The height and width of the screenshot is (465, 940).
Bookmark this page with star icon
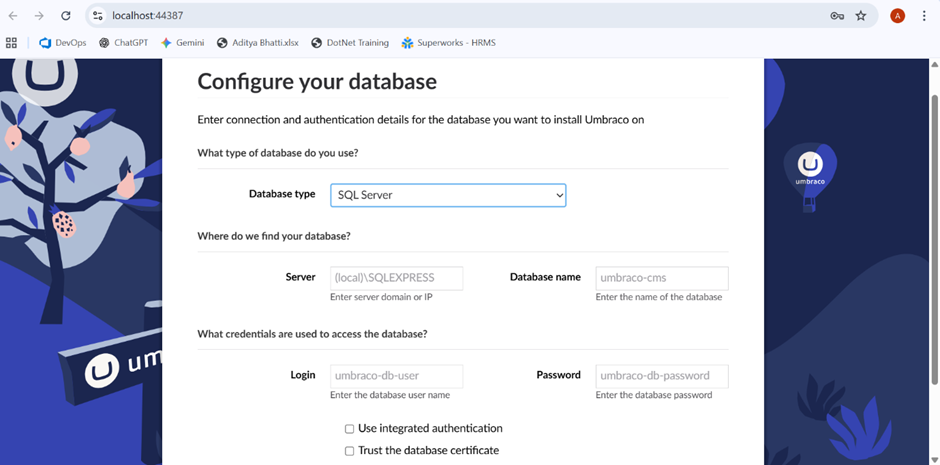tap(861, 16)
